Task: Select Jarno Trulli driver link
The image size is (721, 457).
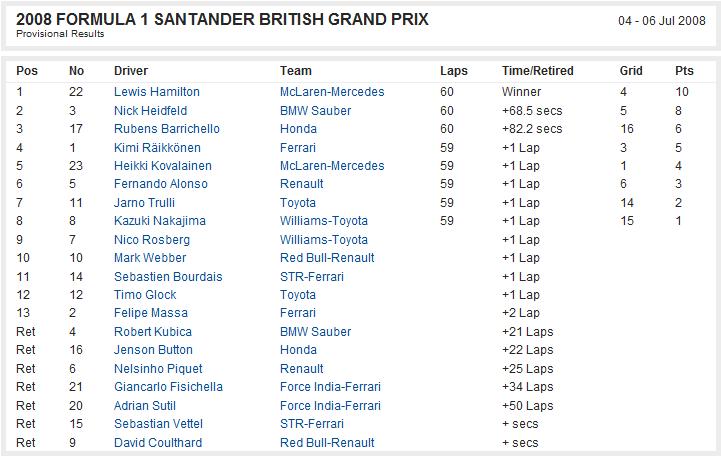Action: pyautogui.click(x=144, y=203)
